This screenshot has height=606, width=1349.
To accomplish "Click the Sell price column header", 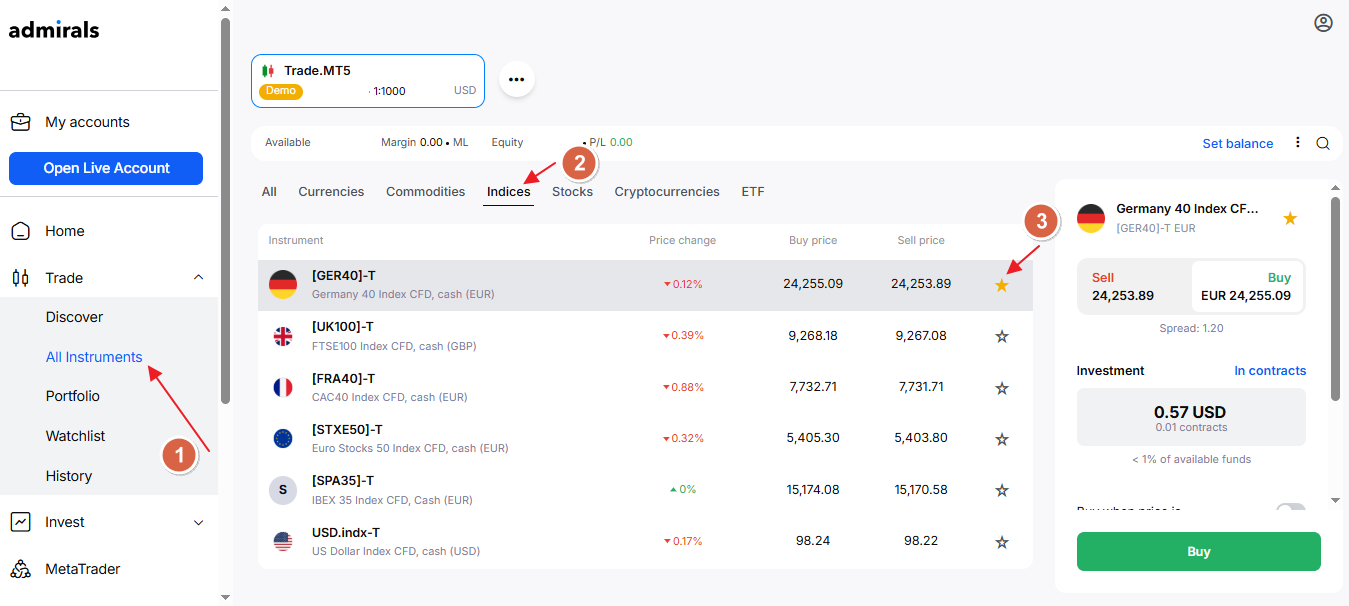I will click(921, 240).
